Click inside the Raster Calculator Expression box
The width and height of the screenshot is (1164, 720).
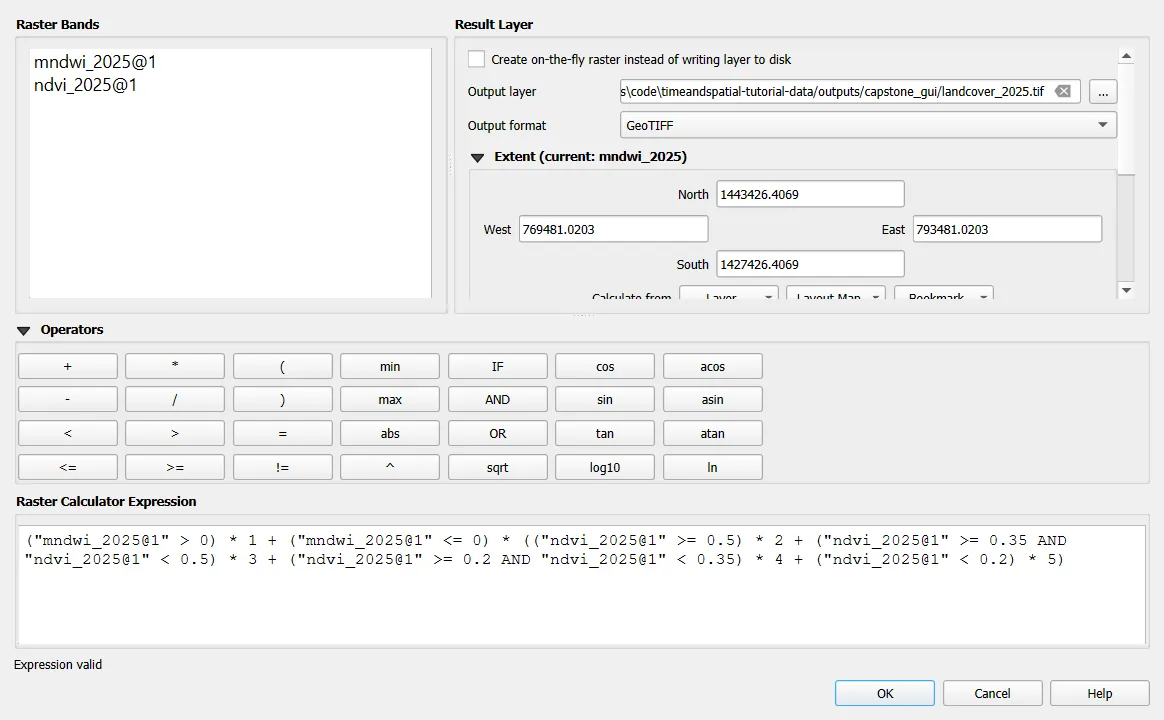click(x=582, y=585)
